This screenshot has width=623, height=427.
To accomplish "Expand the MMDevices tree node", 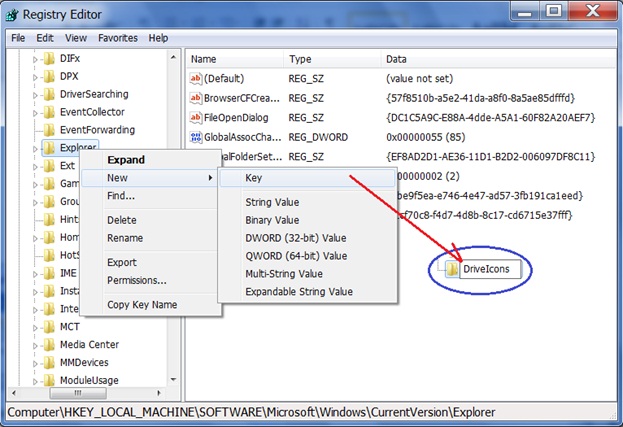I will tap(35, 363).
